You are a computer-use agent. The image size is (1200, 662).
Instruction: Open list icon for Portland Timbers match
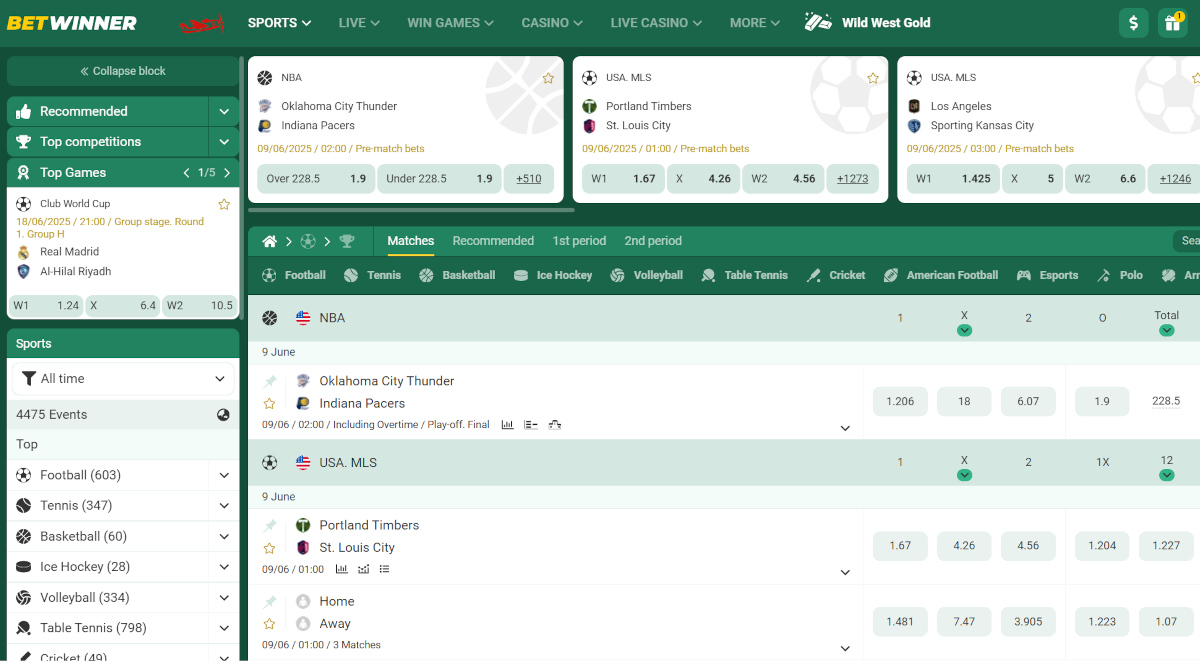click(x=385, y=569)
